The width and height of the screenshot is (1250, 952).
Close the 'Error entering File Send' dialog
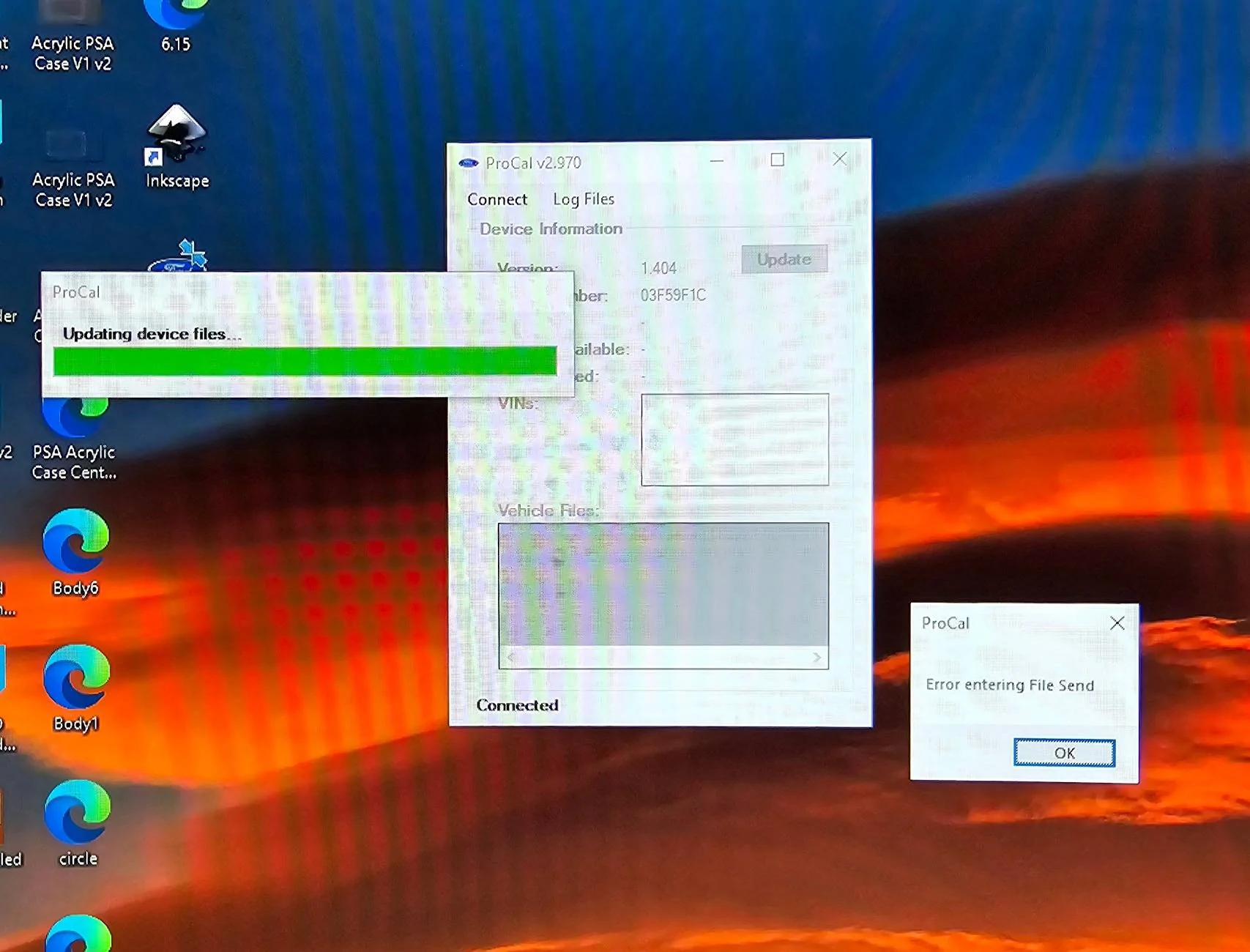1117,623
